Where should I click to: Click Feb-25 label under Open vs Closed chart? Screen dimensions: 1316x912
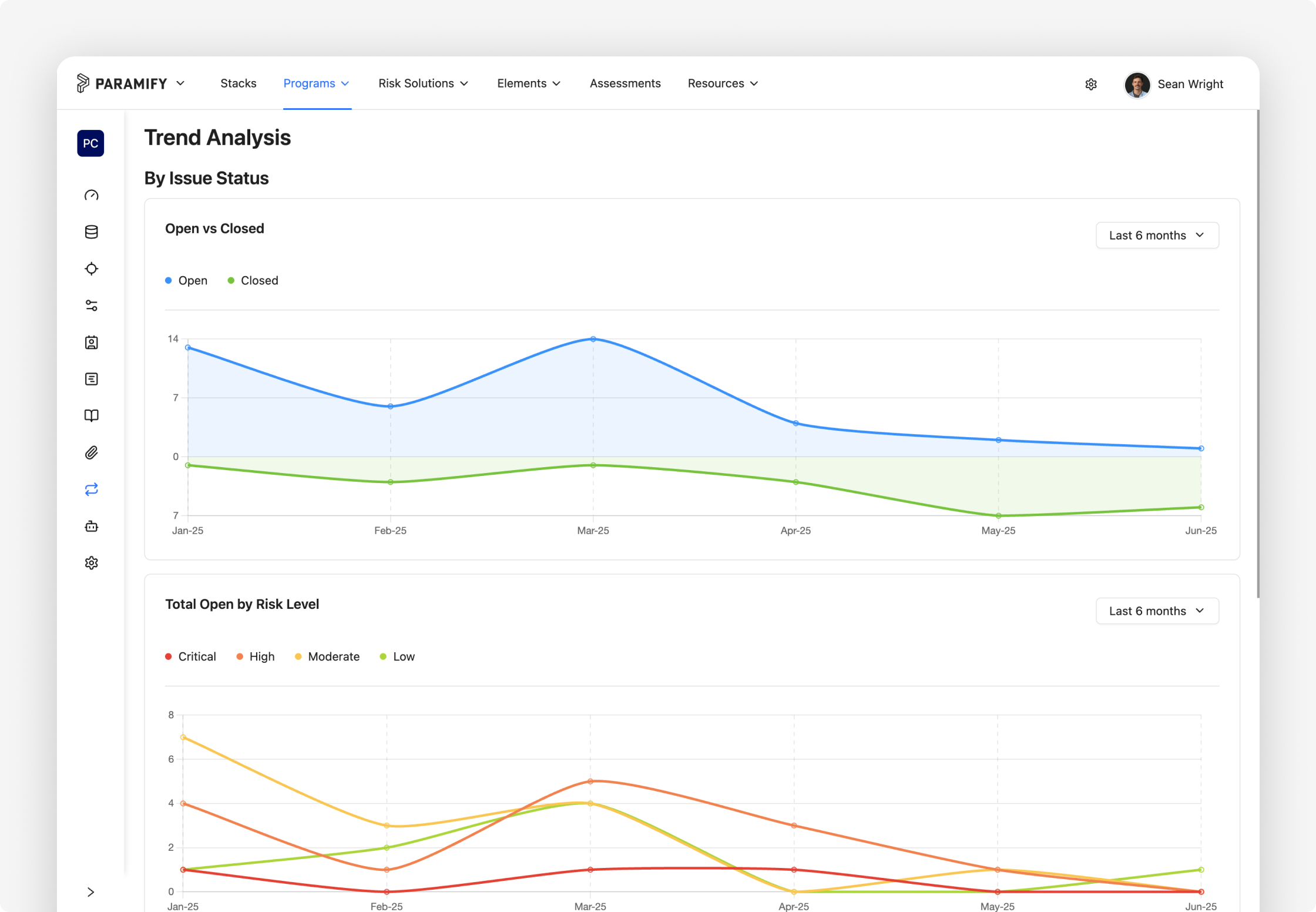(x=390, y=531)
